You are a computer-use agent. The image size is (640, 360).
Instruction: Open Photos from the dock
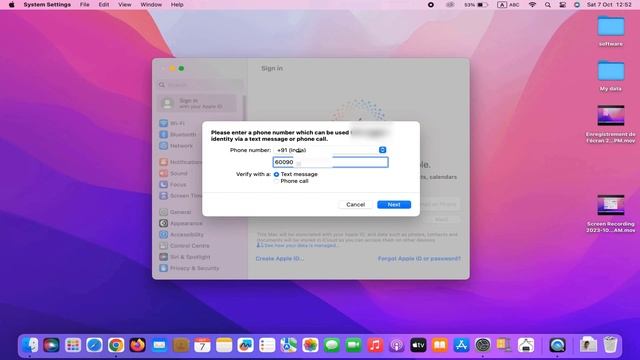[x=310, y=345]
